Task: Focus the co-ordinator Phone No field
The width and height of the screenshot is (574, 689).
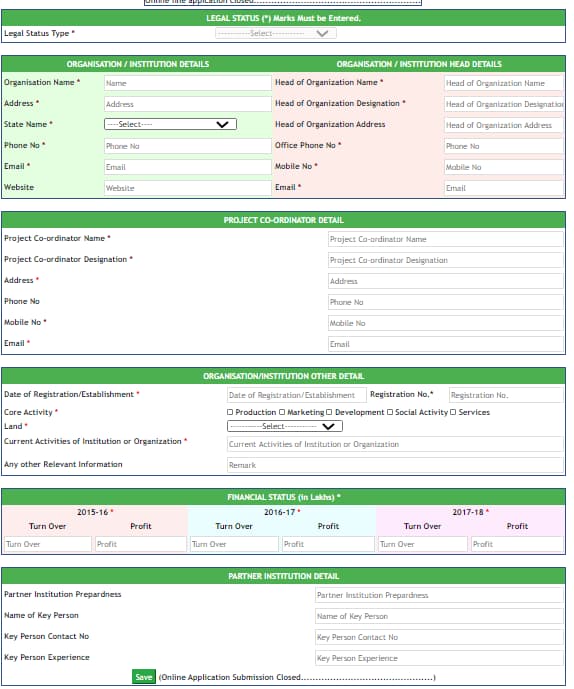Action: 446,302
